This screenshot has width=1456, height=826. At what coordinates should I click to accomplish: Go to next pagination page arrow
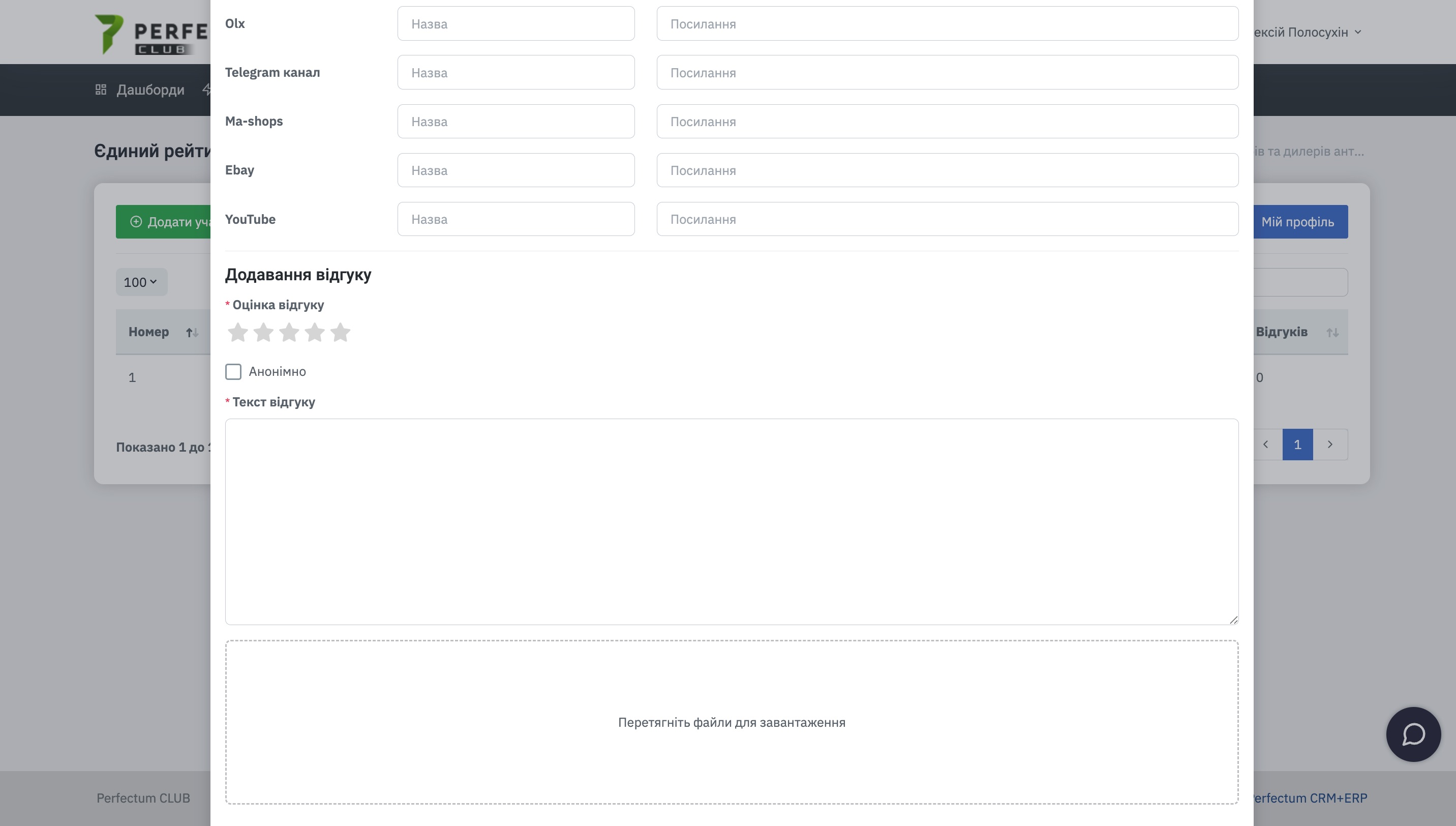[1329, 444]
